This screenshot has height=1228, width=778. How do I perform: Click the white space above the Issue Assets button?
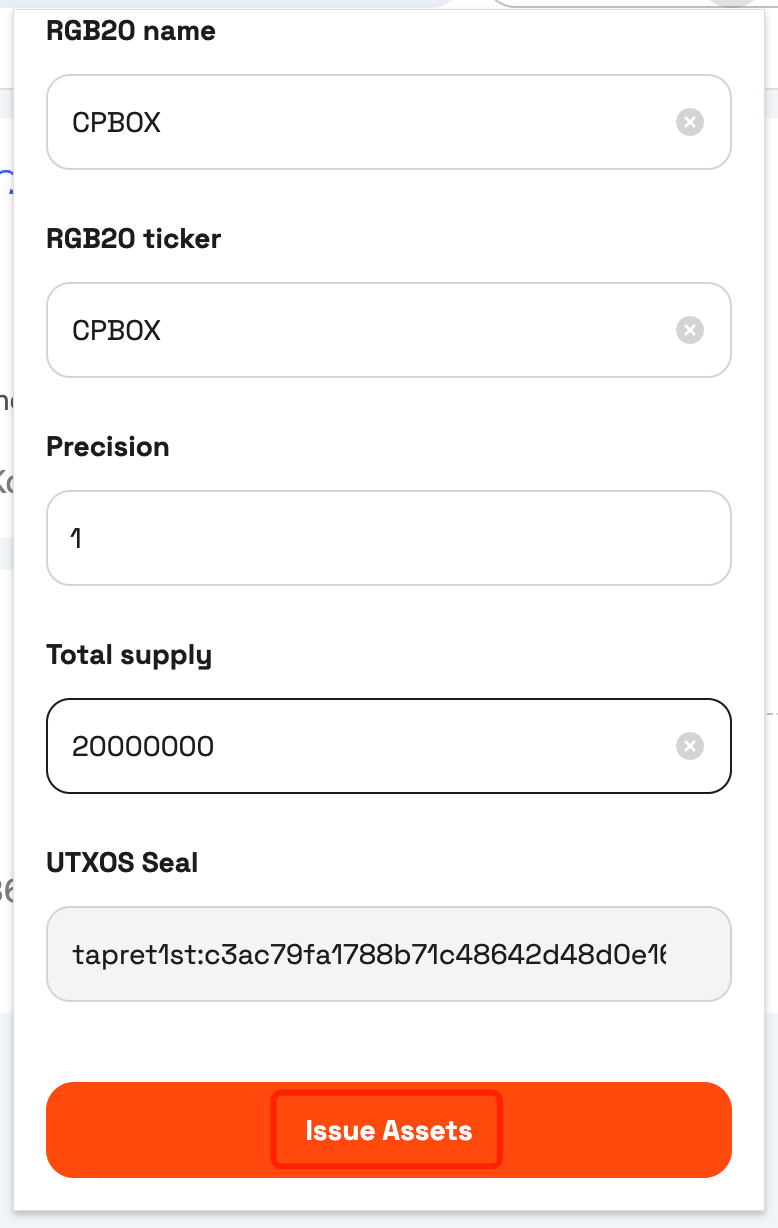[389, 1041]
